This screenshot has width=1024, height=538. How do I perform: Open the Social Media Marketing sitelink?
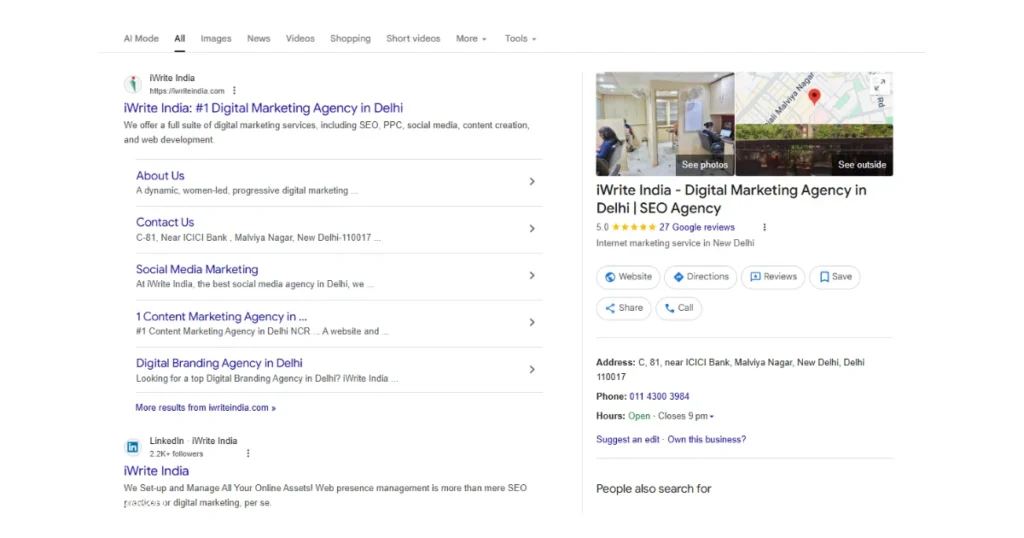(x=197, y=269)
